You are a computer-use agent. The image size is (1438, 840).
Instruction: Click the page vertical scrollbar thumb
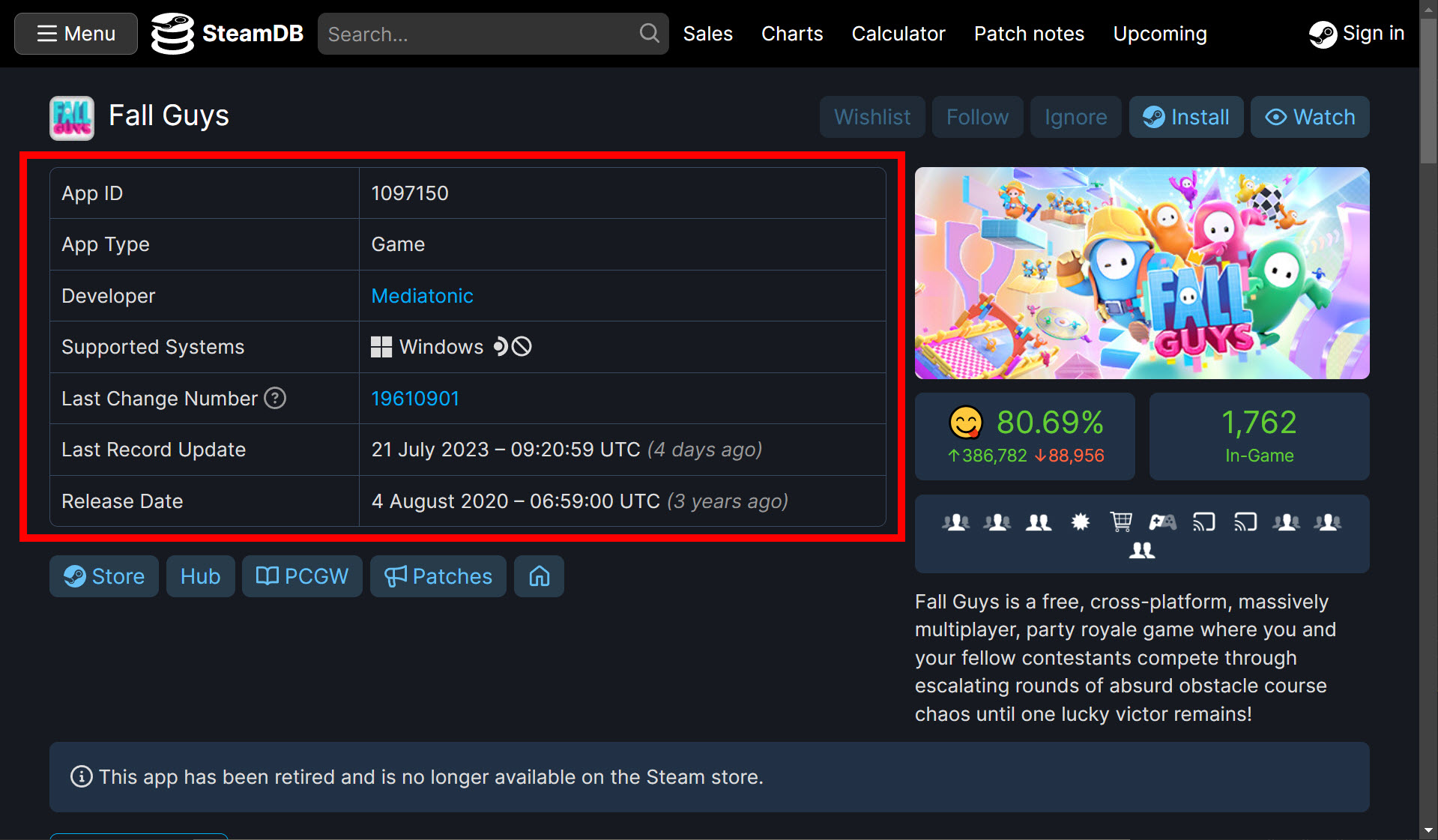click(x=1428, y=90)
